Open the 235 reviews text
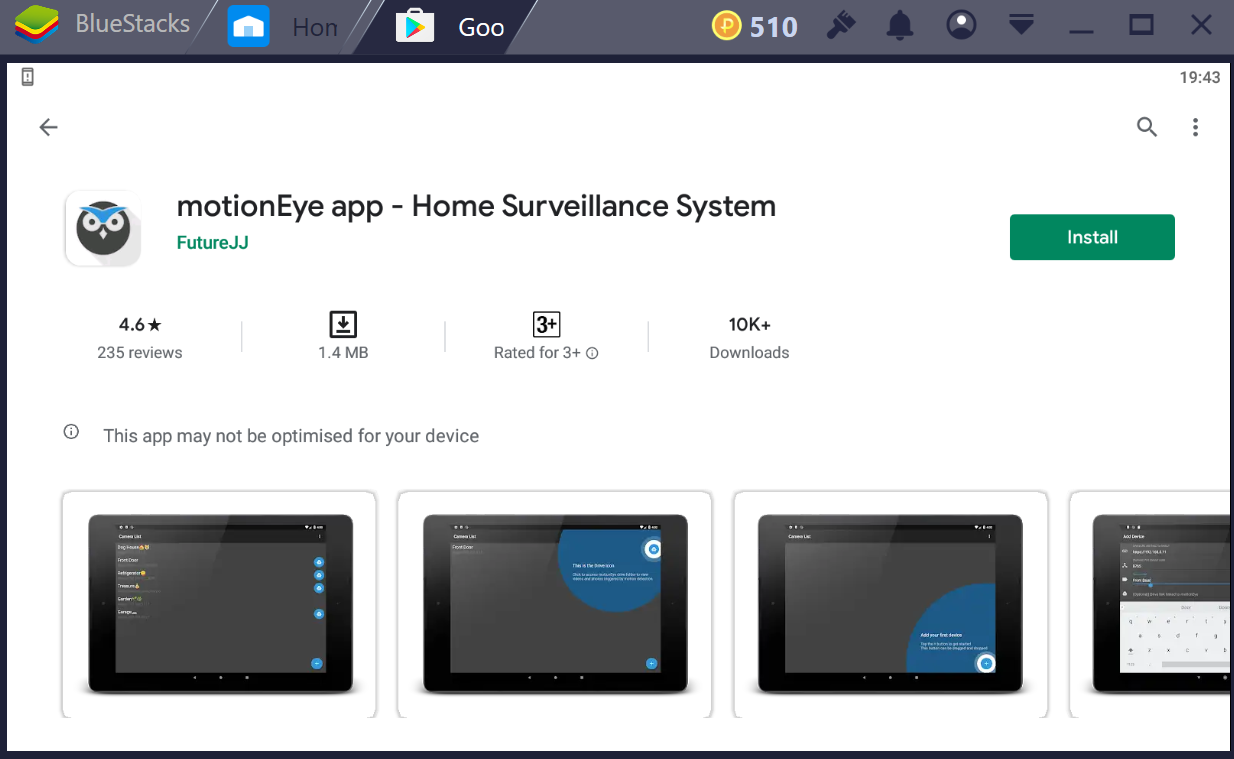The height and width of the screenshot is (759, 1234). pyautogui.click(x=140, y=353)
